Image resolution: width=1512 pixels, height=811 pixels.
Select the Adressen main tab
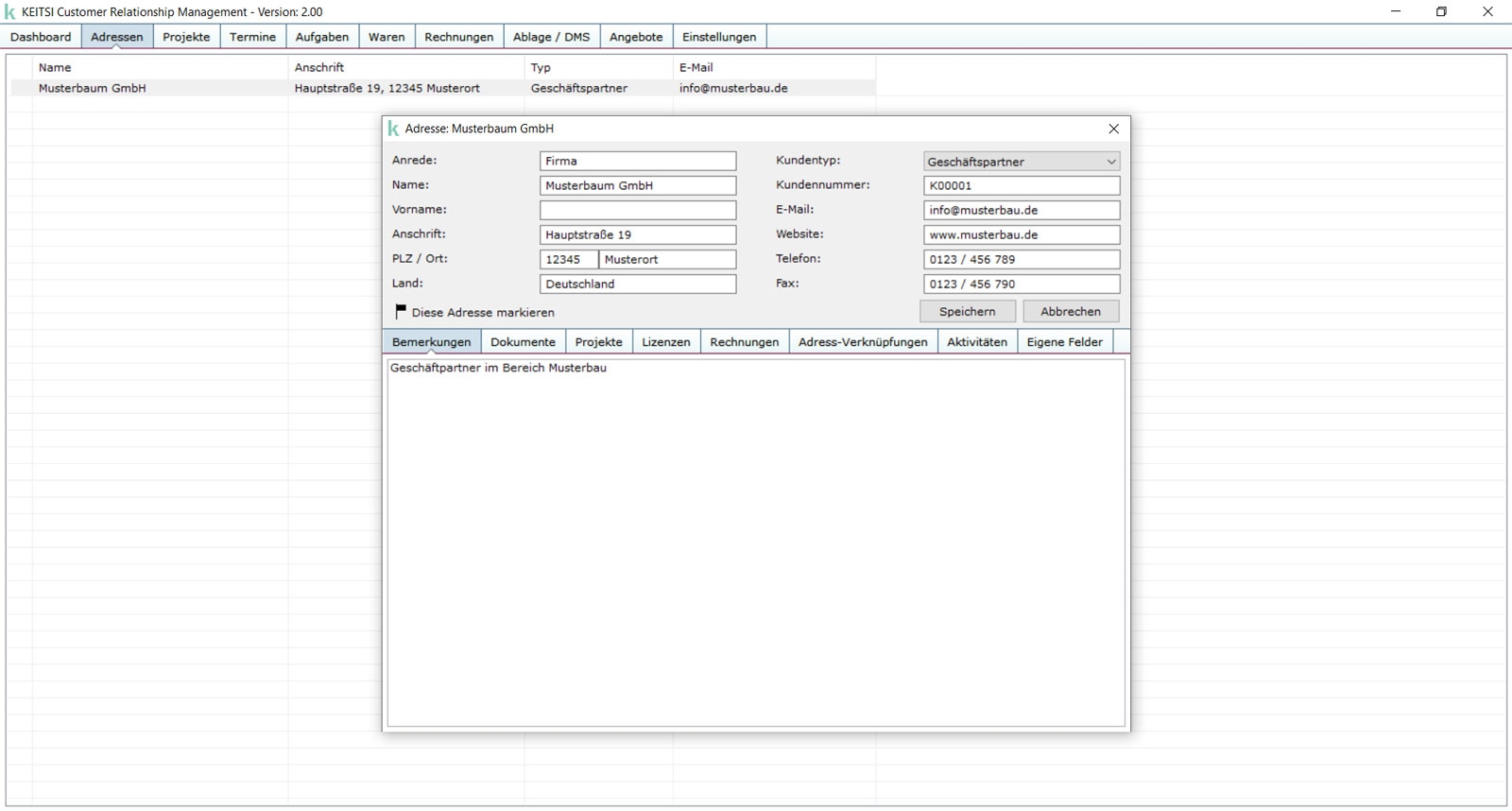click(x=117, y=37)
